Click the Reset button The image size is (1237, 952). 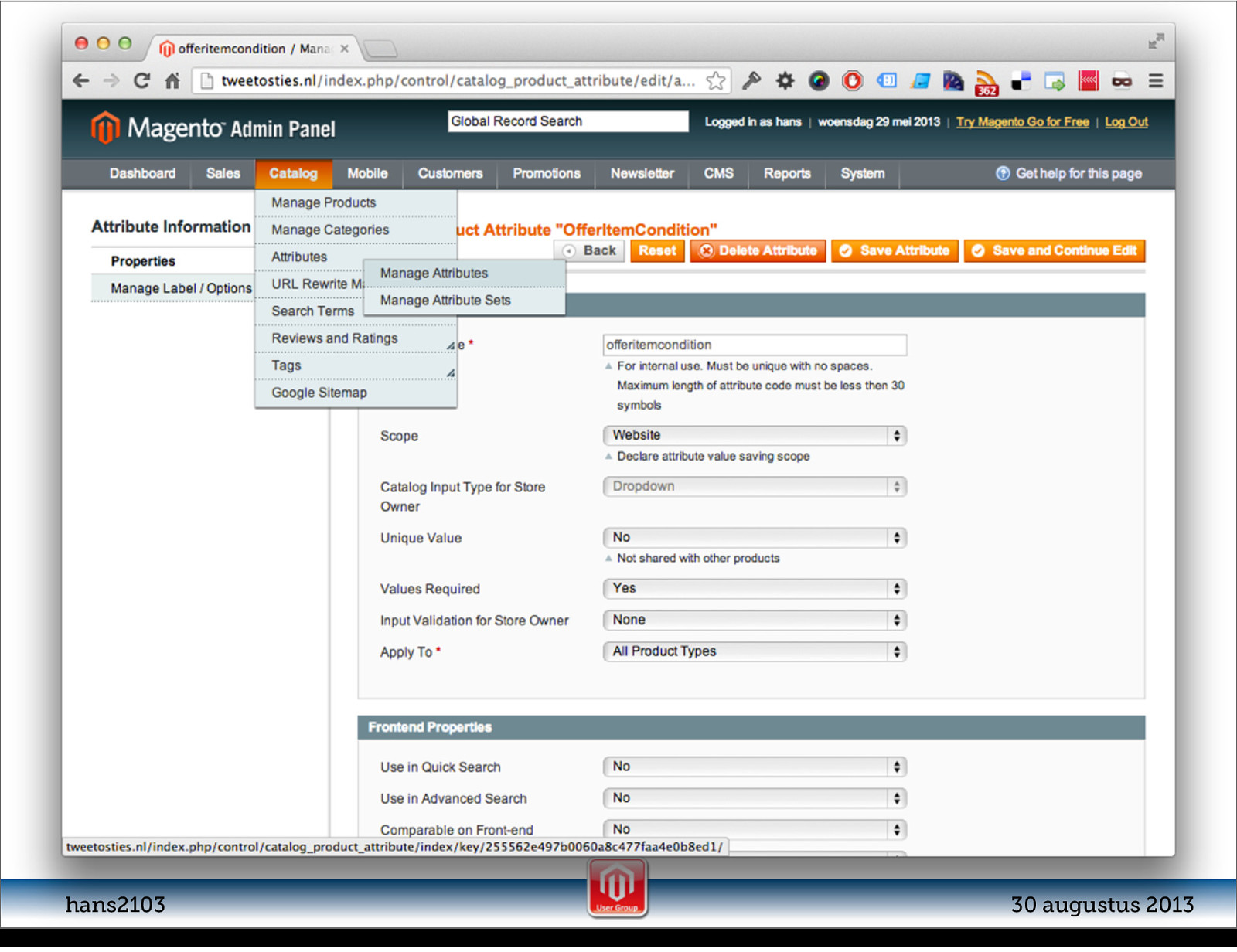(657, 250)
